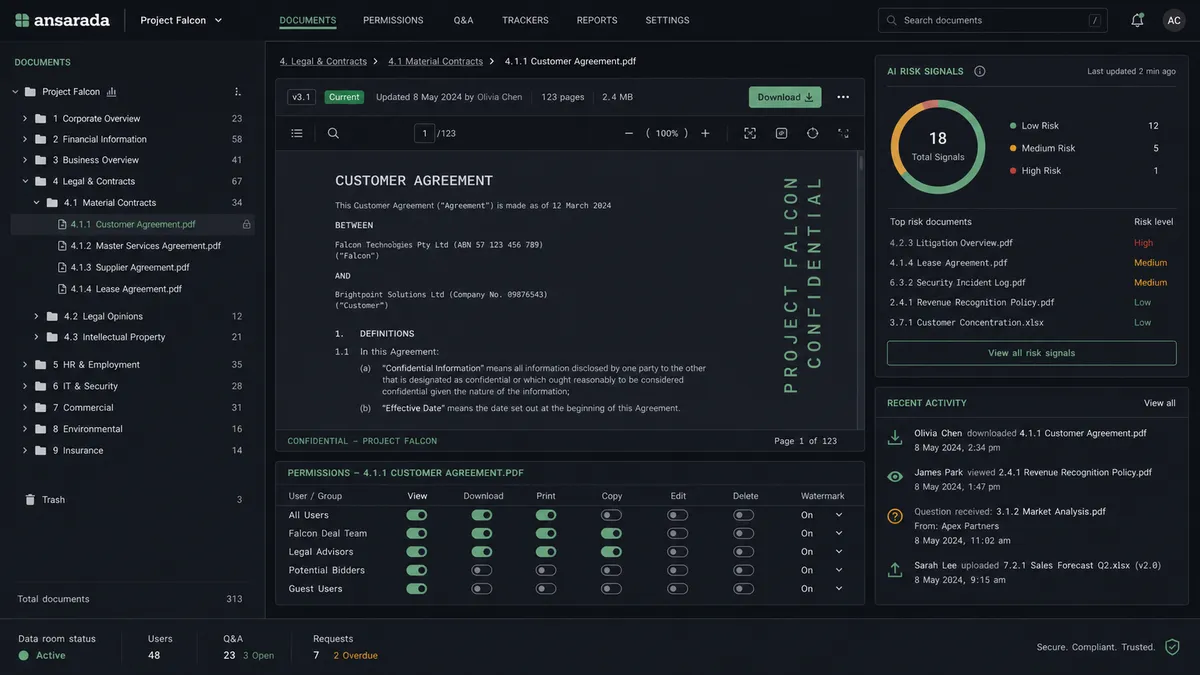Open the Settings tab

click(667, 20)
